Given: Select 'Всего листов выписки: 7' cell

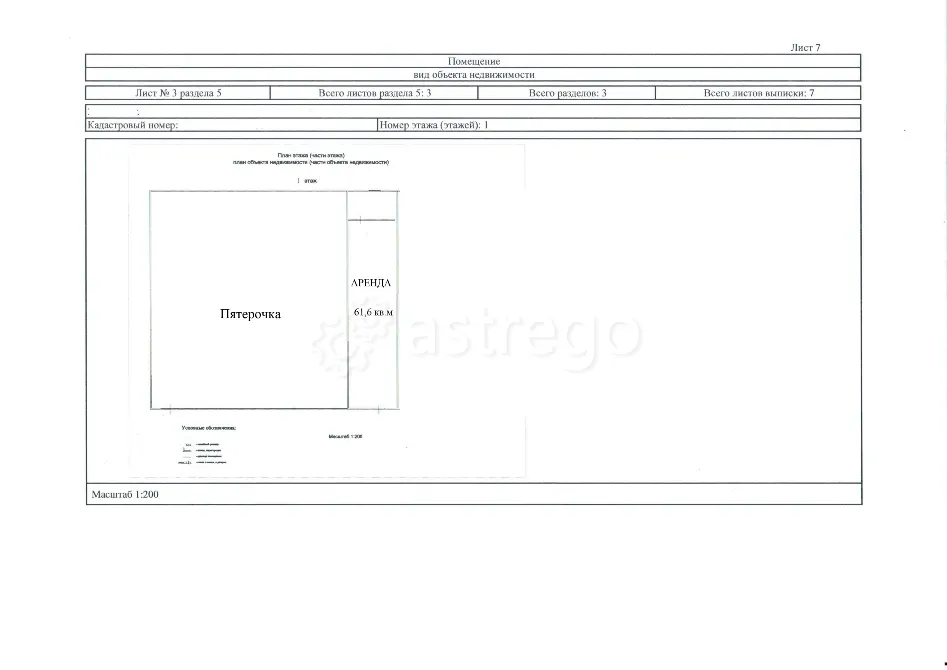Looking at the screenshot, I should pyautogui.click(x=758, y=93).
